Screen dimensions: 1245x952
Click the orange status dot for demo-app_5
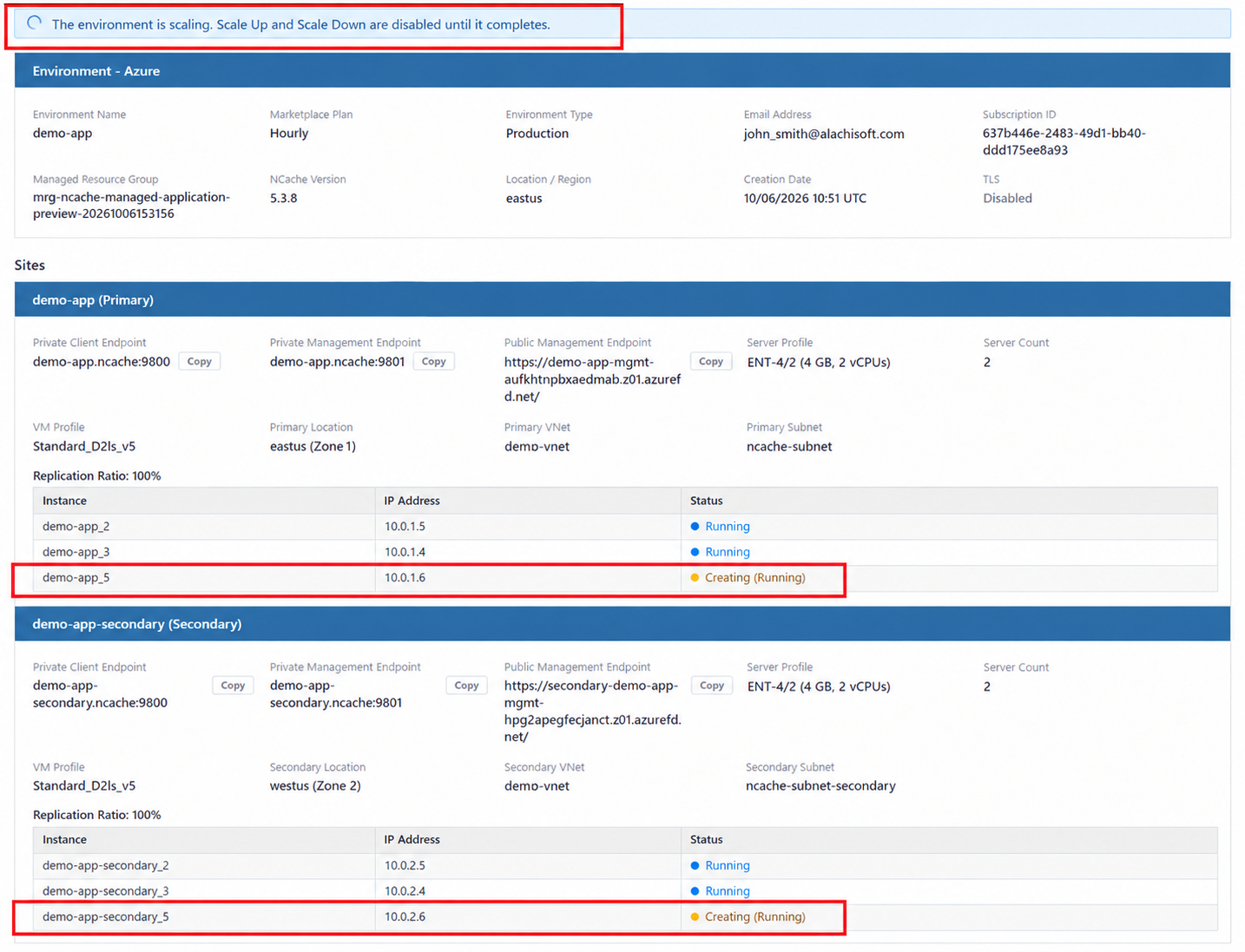tap(695, 578)
